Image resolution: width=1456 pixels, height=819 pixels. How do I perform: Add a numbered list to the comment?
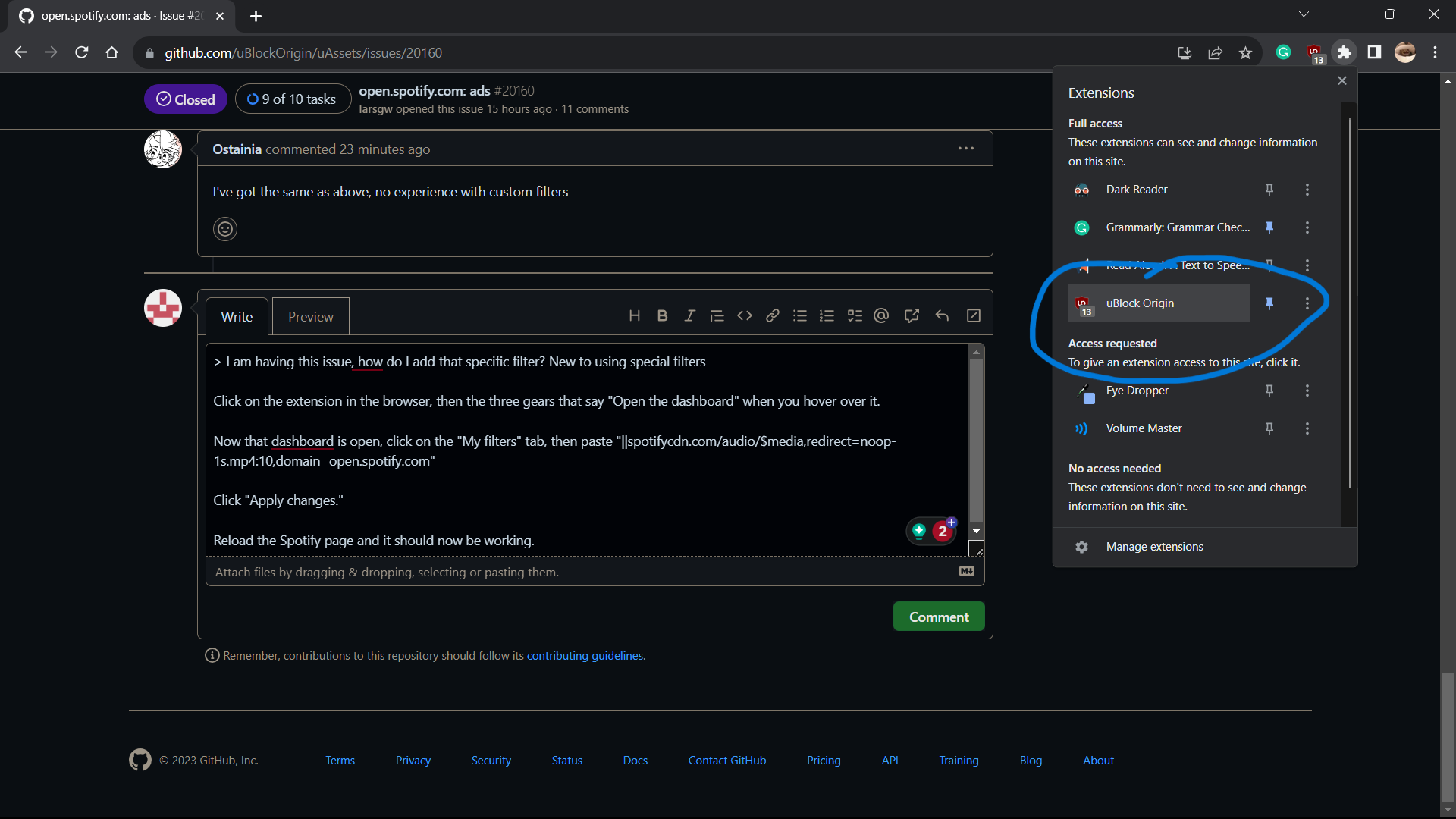(x=827, y=315)
